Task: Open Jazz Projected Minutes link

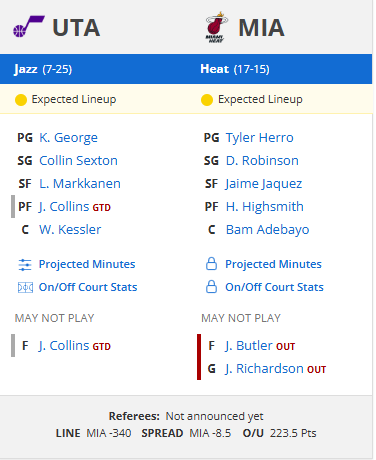Action: tap(87, 264)
